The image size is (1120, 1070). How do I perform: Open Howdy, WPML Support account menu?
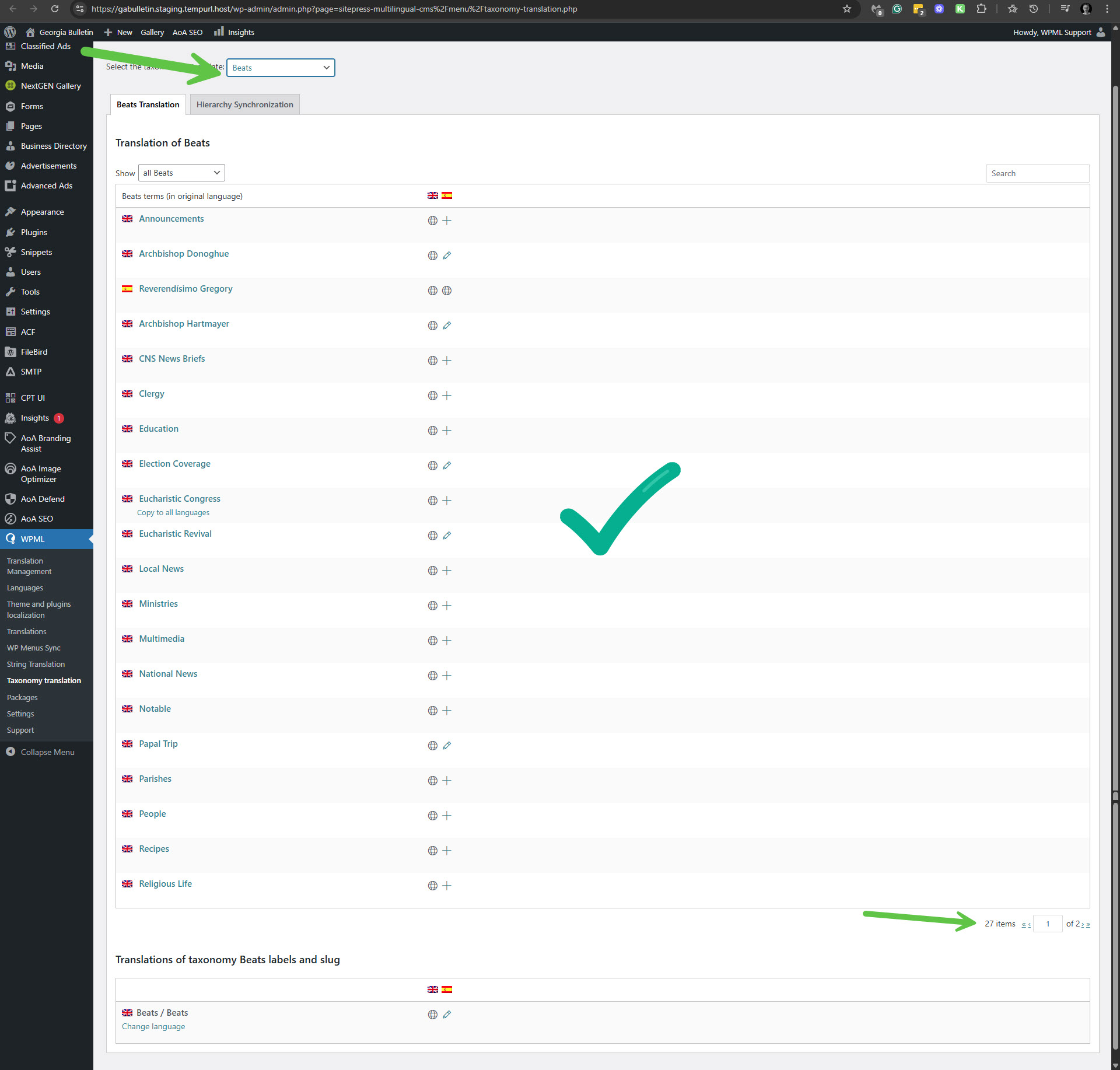[1058, 32]
